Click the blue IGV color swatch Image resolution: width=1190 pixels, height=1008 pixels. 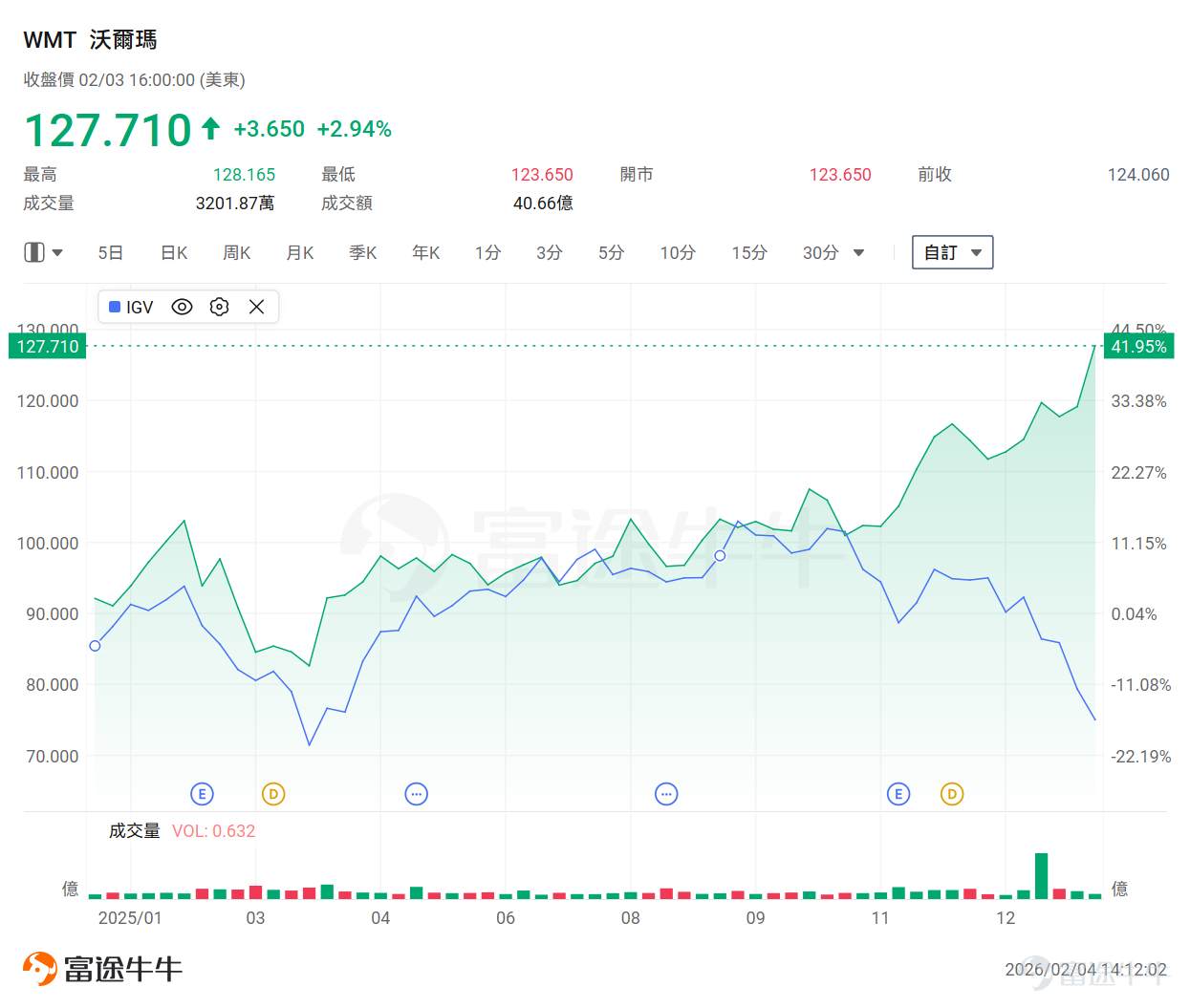tap(115, 307)
